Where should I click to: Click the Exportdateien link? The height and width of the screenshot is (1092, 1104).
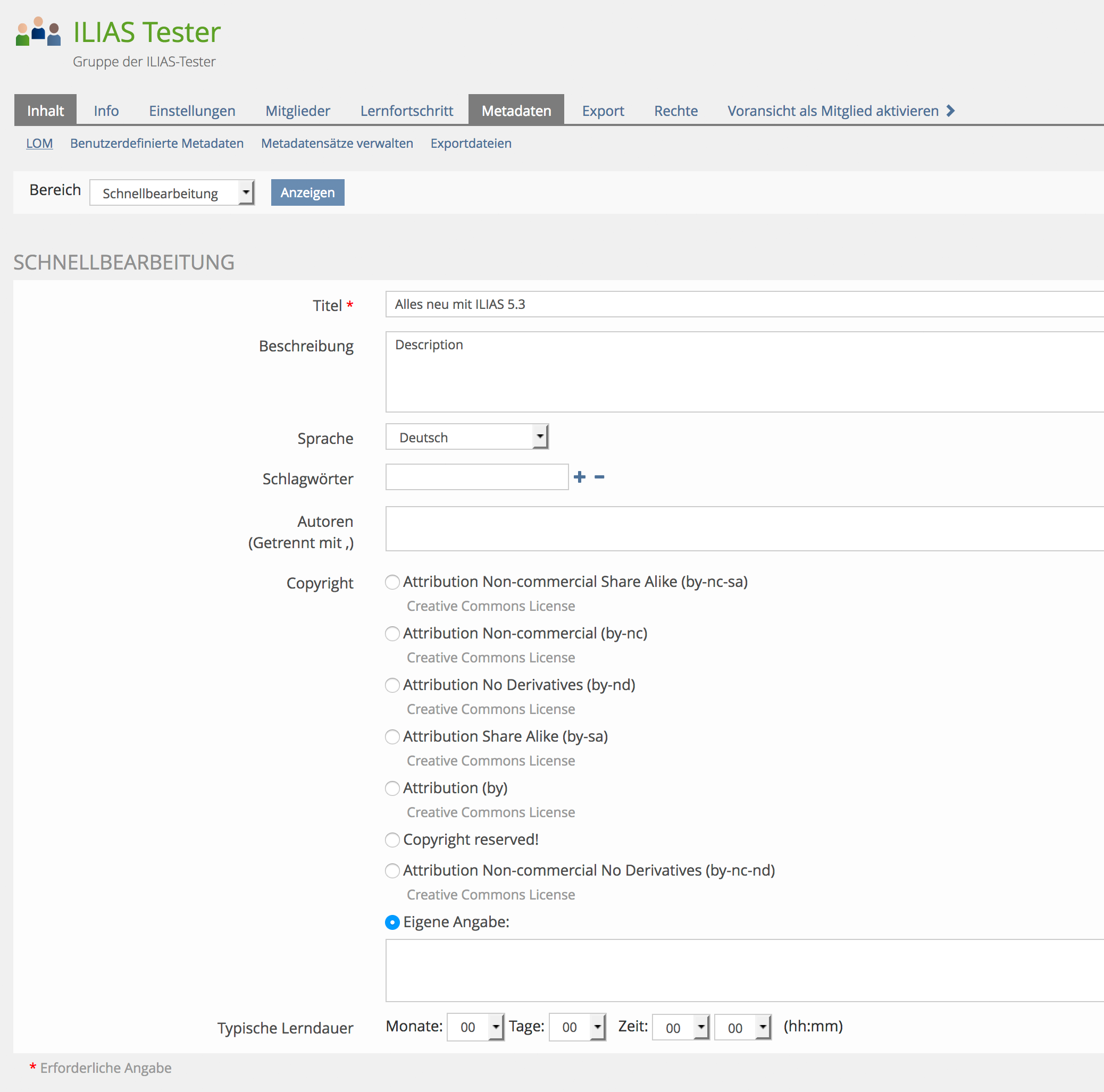[471, 144]
